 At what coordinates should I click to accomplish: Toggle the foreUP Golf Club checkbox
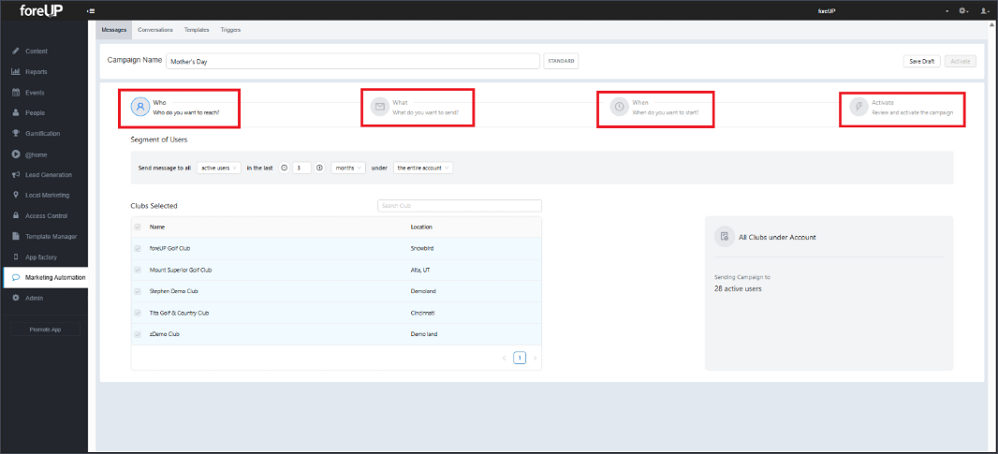coord(137,248)
